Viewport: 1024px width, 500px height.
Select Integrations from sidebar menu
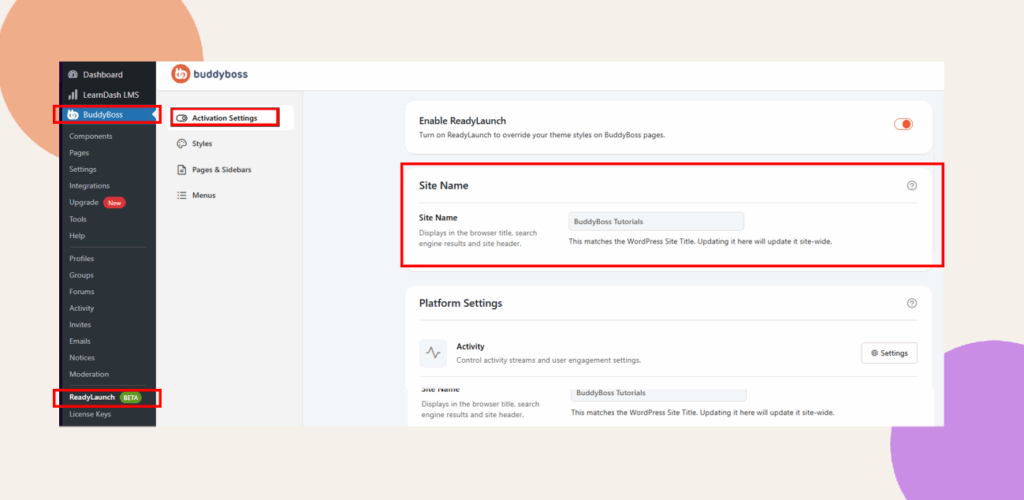89,185
